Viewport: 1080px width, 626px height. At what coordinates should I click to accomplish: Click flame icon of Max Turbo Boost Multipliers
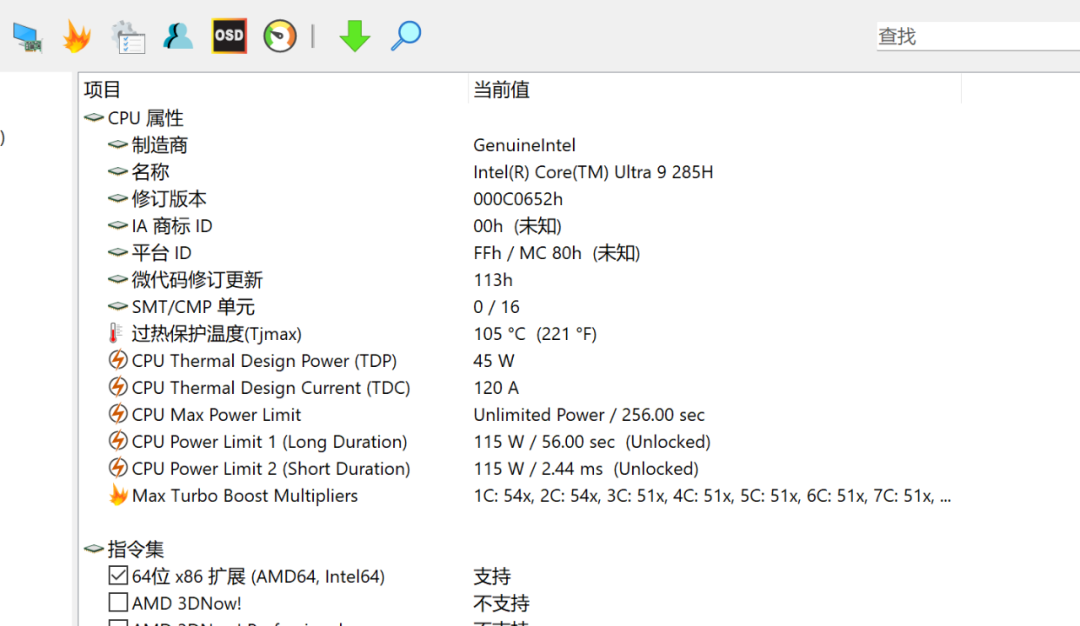coord(118,494)
